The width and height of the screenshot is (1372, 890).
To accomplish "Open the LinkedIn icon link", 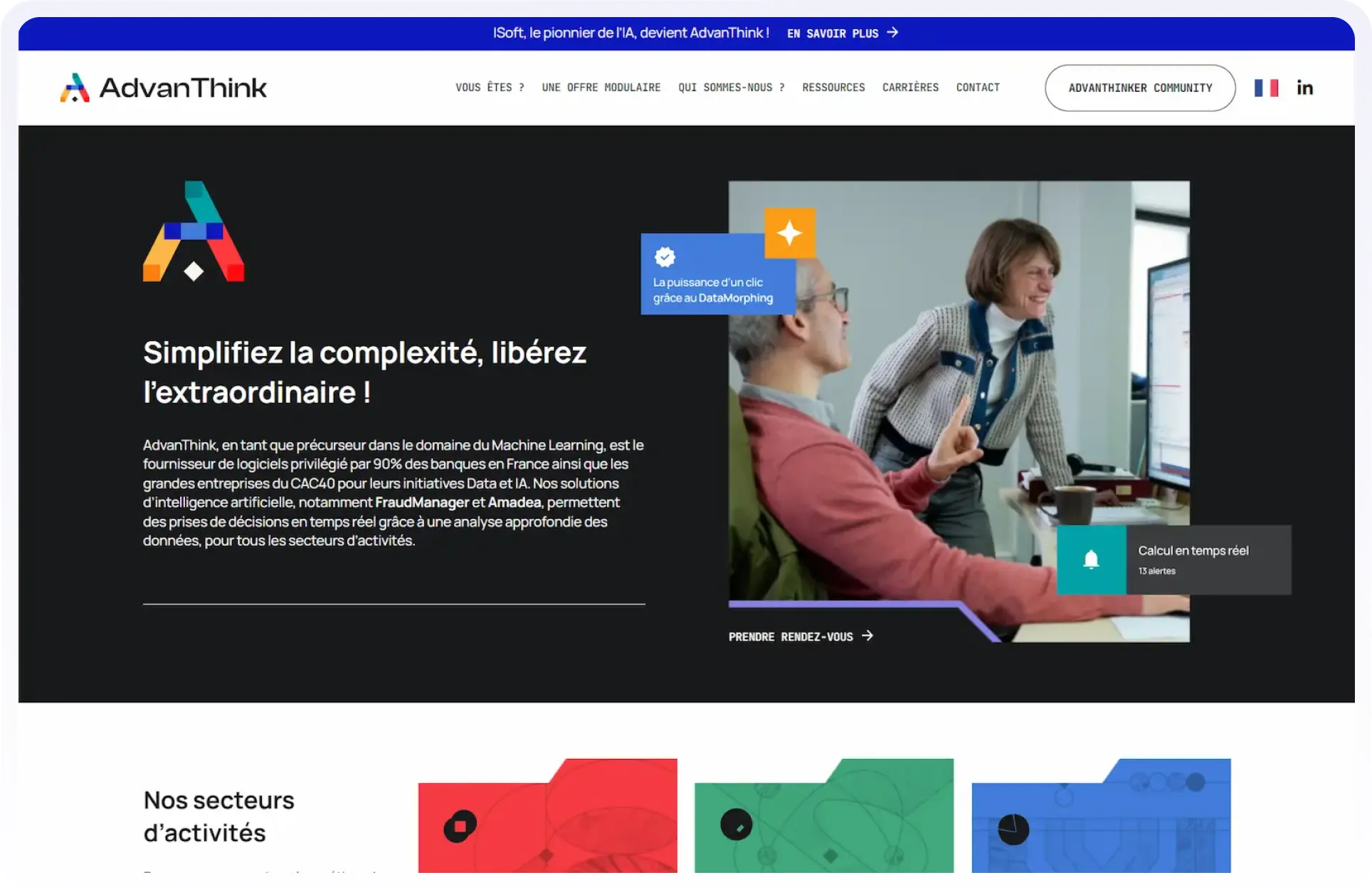I will click(1304, 88).
